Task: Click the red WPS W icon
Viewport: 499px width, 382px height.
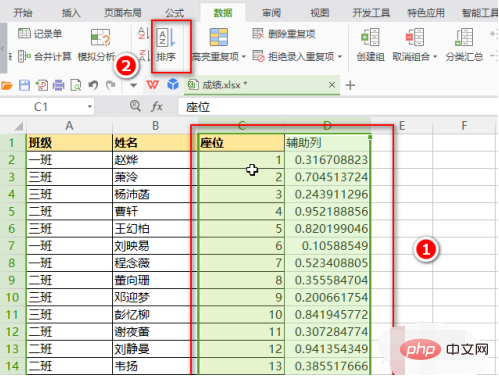Action: click(152, 85)
